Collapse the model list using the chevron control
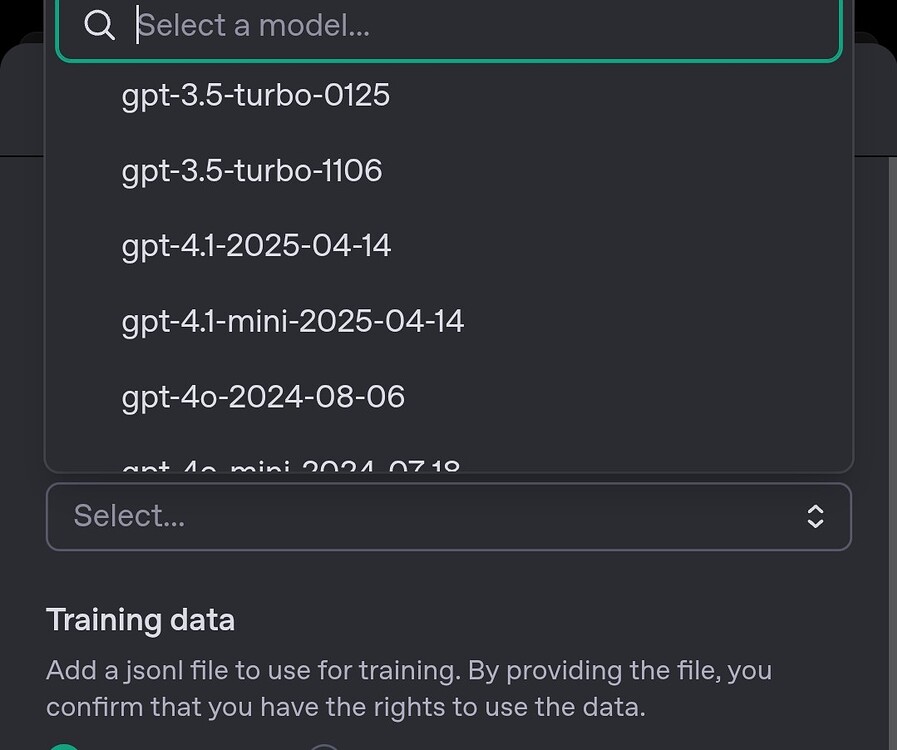This screenshot has height=750, width=897. (x=815, y=516)
